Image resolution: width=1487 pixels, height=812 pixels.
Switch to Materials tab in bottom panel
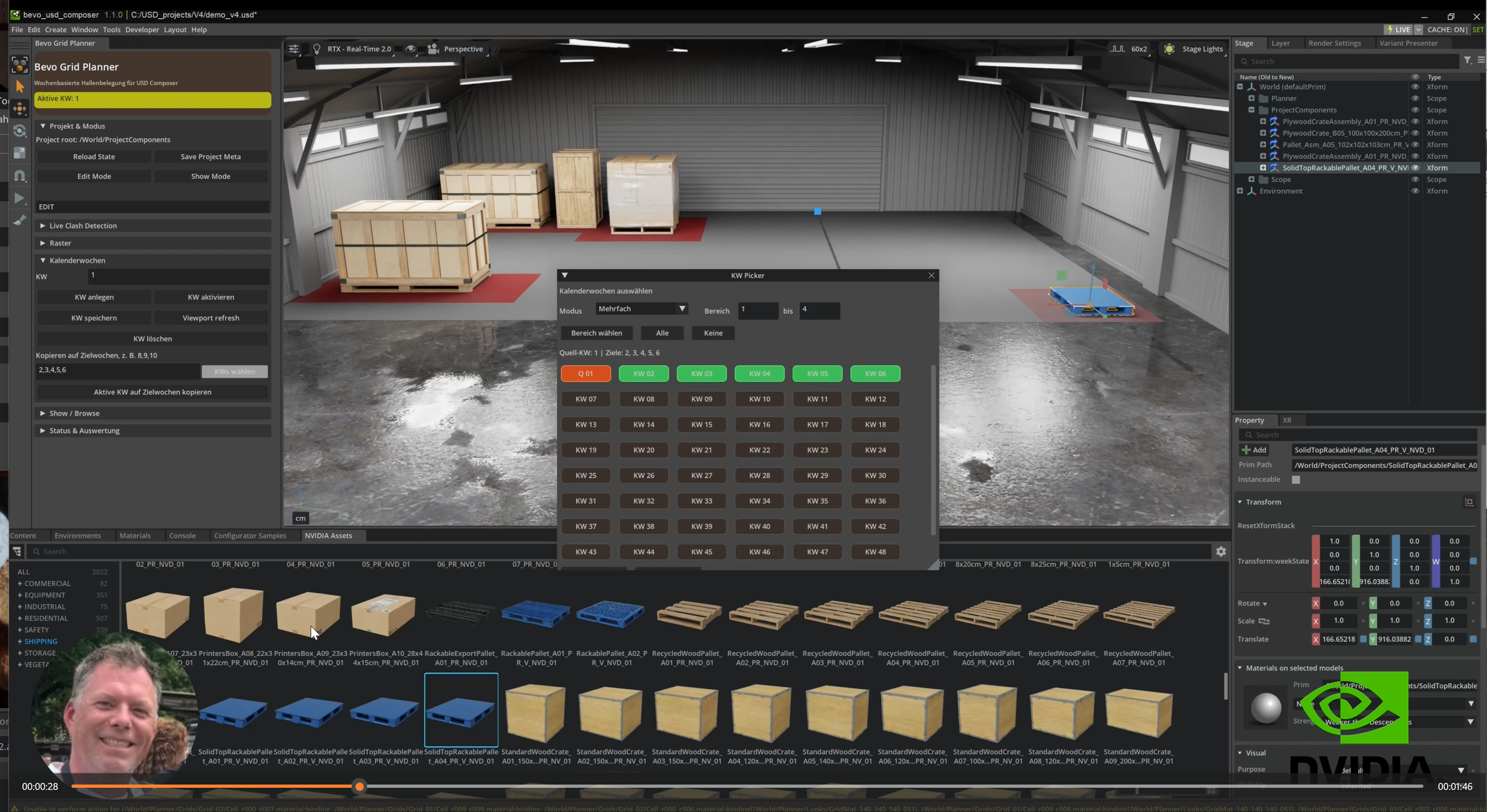(x=135, y=535)
